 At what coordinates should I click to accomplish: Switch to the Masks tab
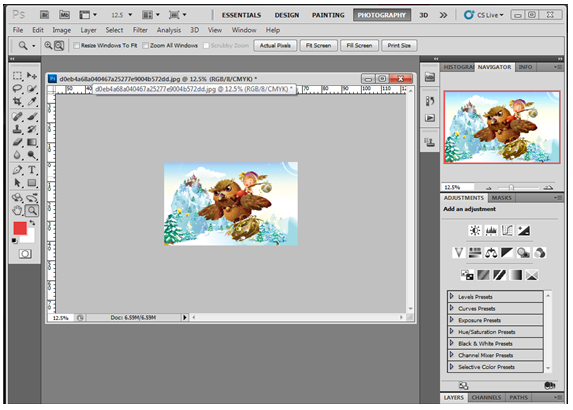coord(501,198)
